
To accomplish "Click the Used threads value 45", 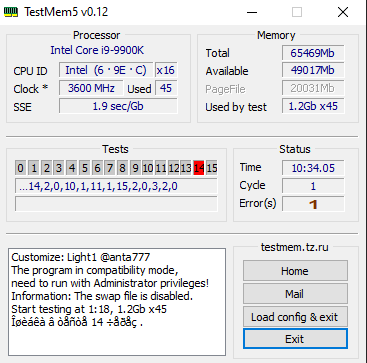I will pos(166,88).
